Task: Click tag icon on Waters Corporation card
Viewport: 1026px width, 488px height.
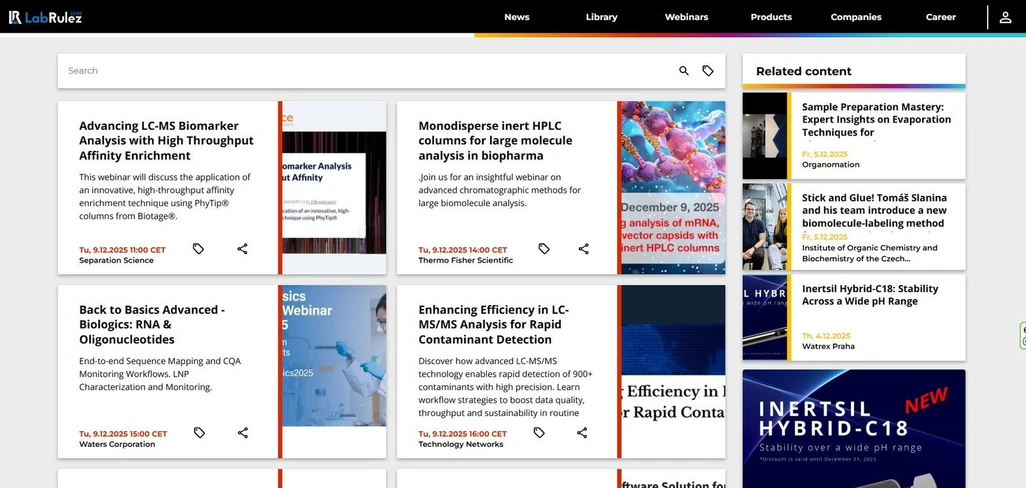Action: 199,433
